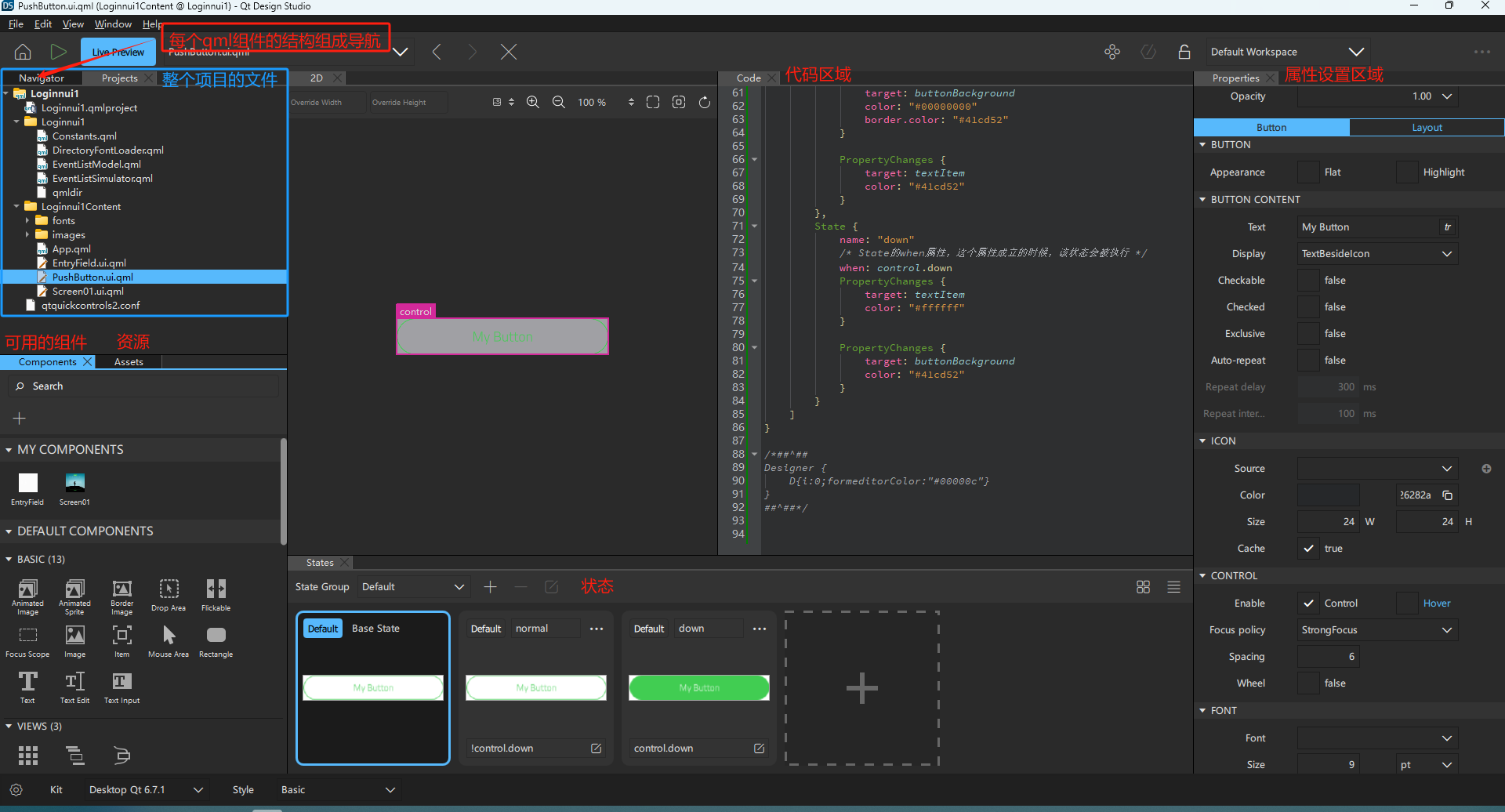Screen dimensions: 1505x812
Task: Select the Rectangle component
Action: click(x=216, y=642)
